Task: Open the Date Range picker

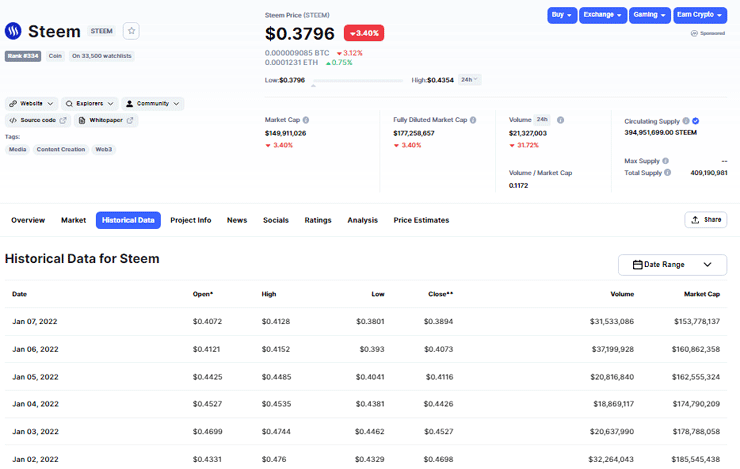Action: [x=672, y=265]
